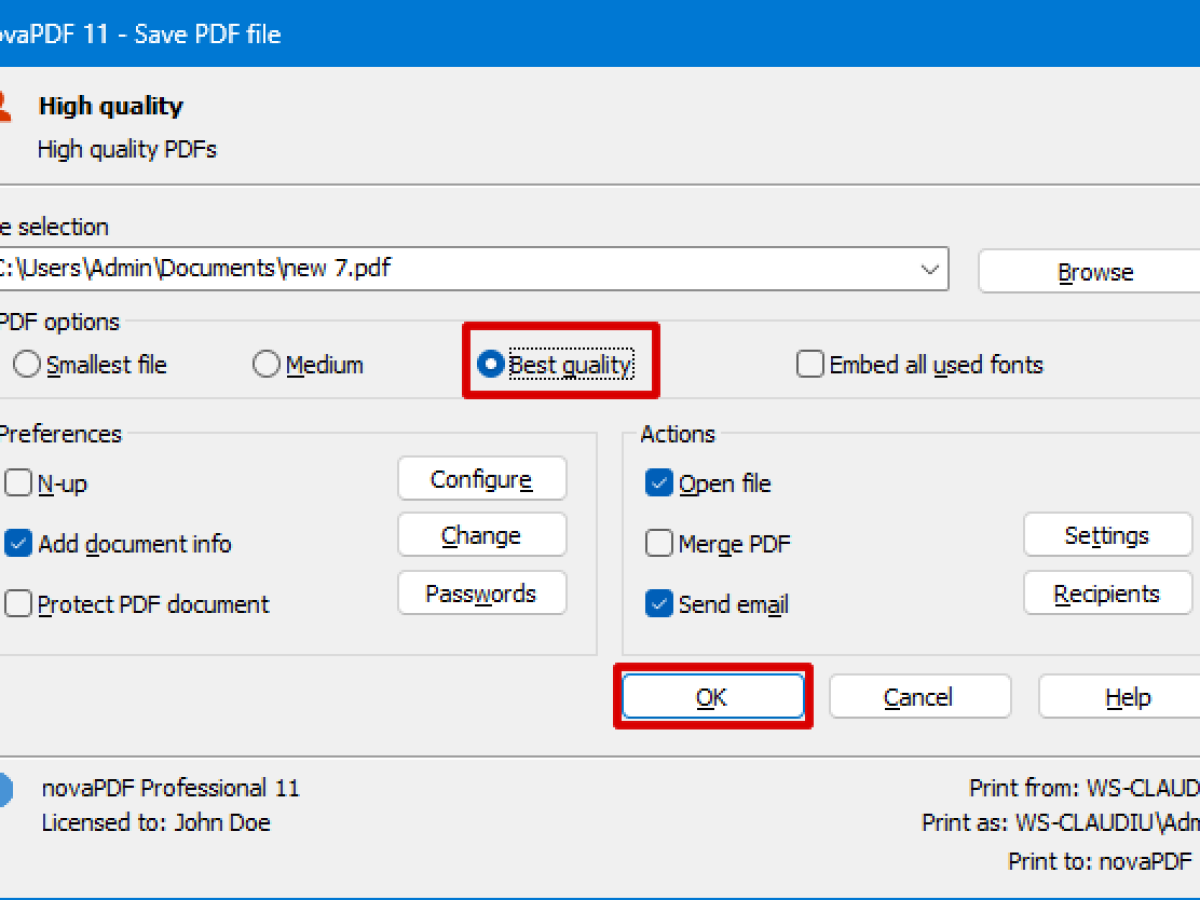Image resolution: width=1200 pixels, height=900 pixels.
Task: Click the High quality profile icon
Action: tap(5, 106)
